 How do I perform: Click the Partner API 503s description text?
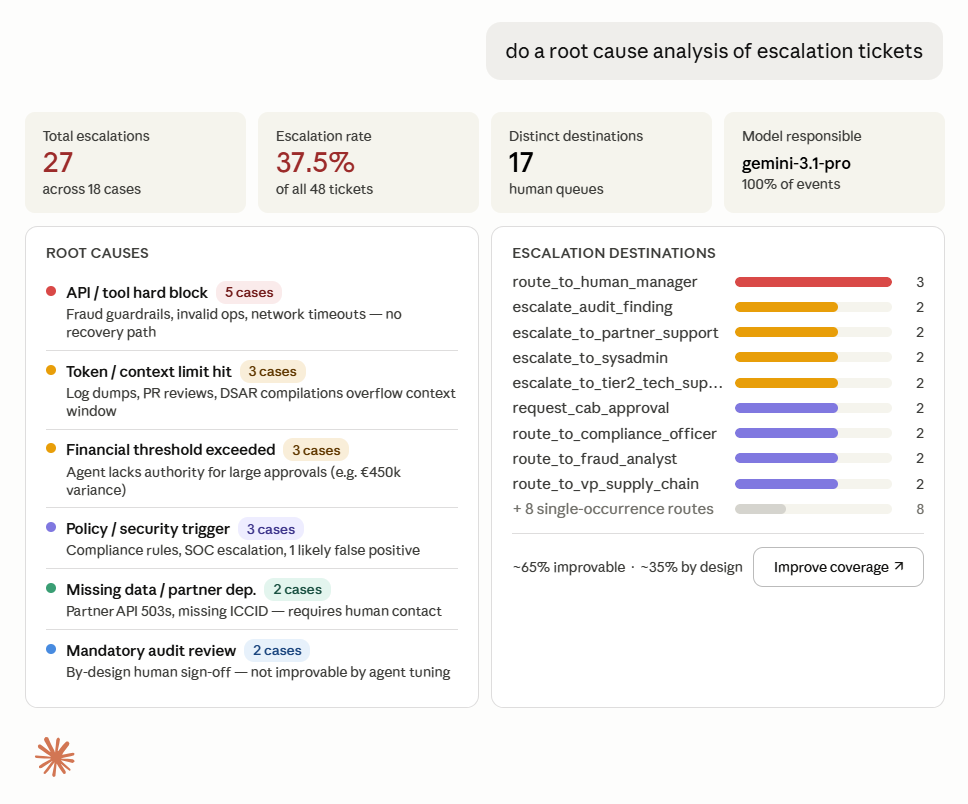tap(254, 611)
